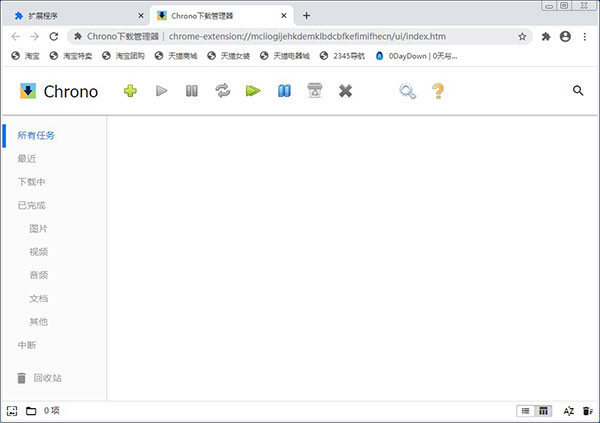Open the 淘宝特卖 bookmark
Screen dimensions: 600x423
[x=71, y=56]
